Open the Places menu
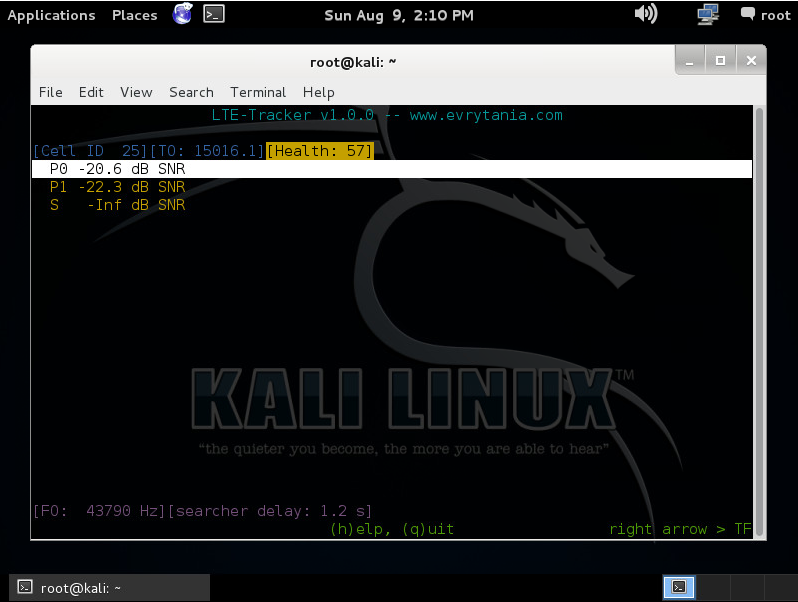The height and width of the screenshot is (602, 798). coord(134,15)
